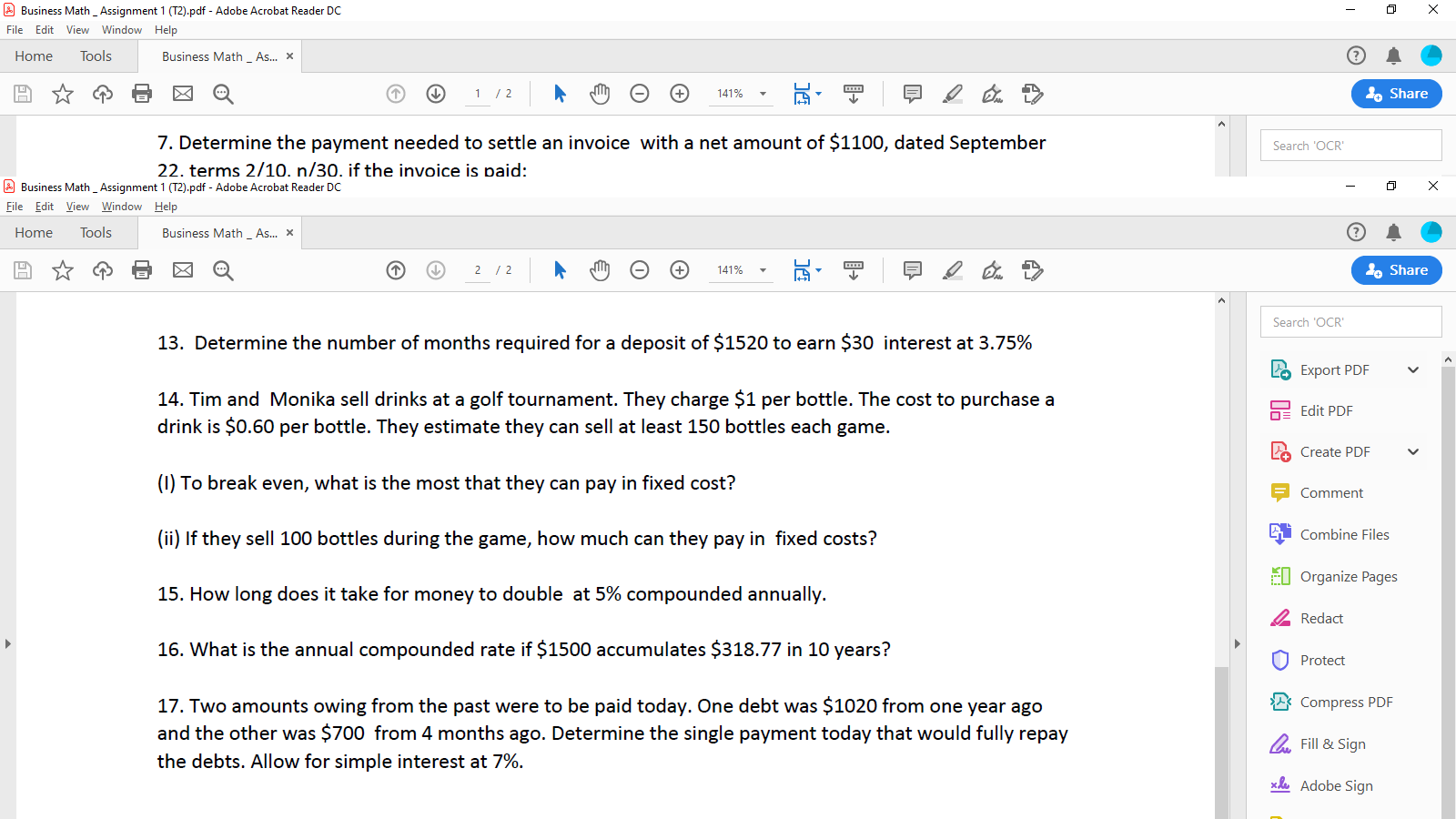
Task: Print the document from page 2 window
Action: (x=142, y=270)
